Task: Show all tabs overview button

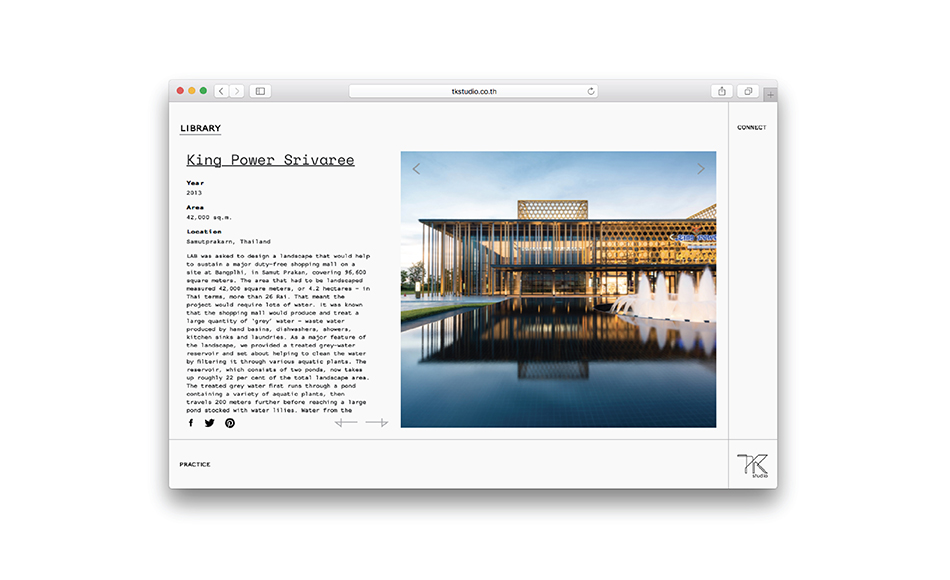Action: [x=748, y=91]
